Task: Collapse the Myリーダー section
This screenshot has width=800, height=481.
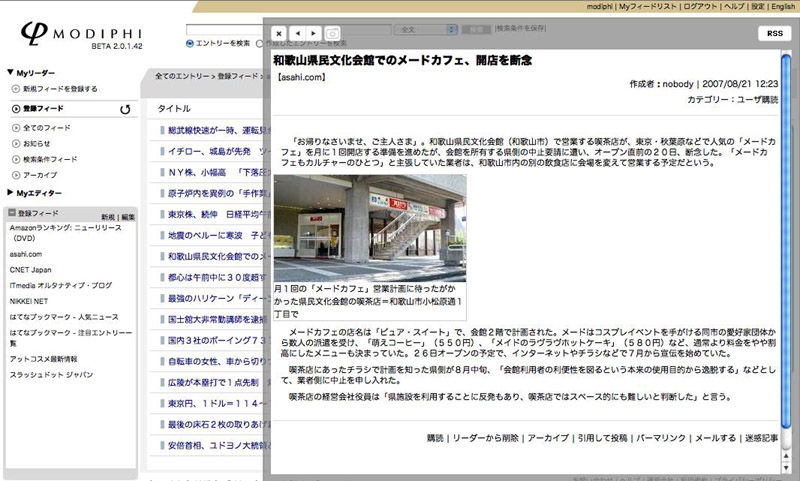Action: point(10,72)
